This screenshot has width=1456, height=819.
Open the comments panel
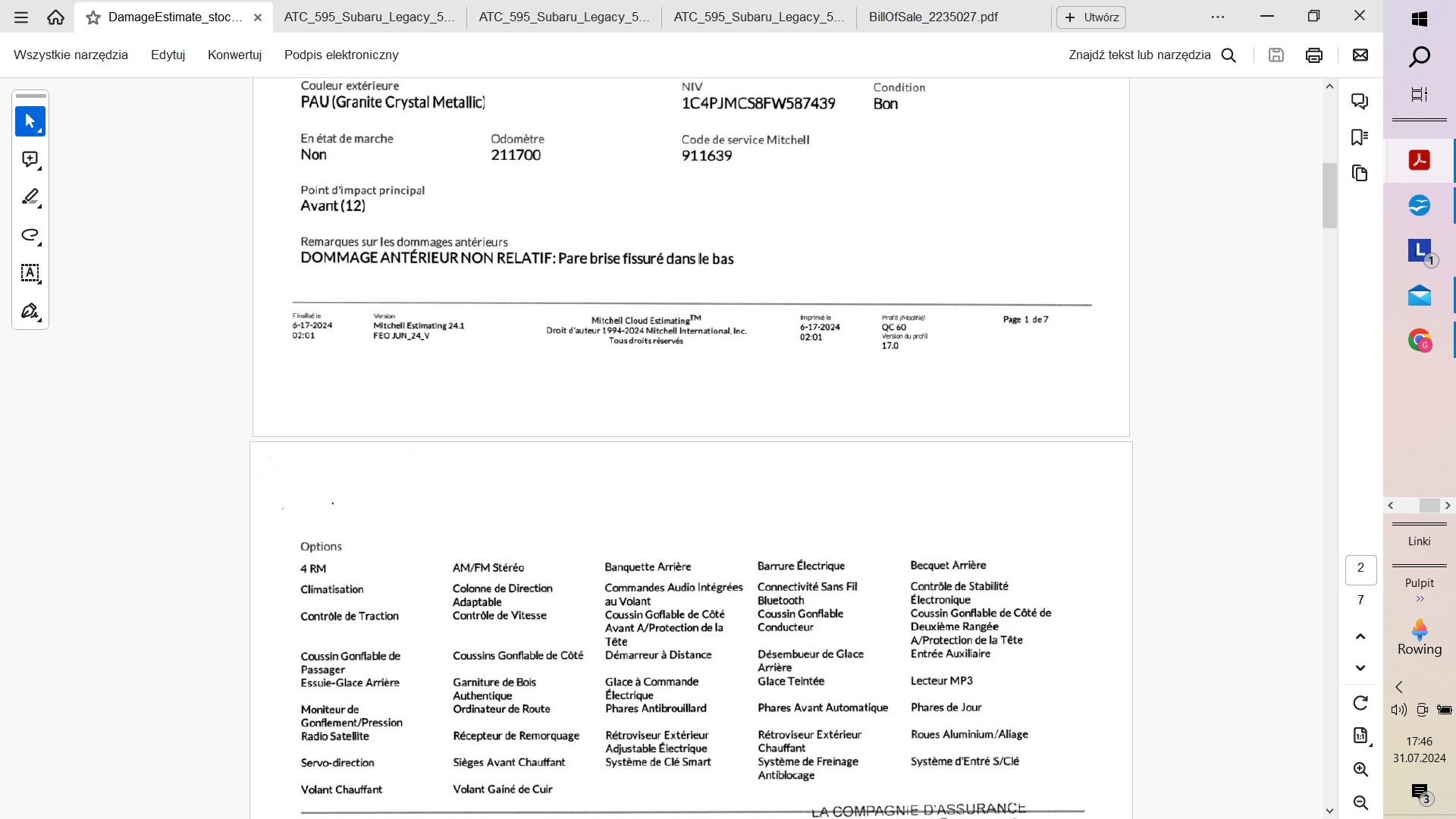(x=1360, y=101)
